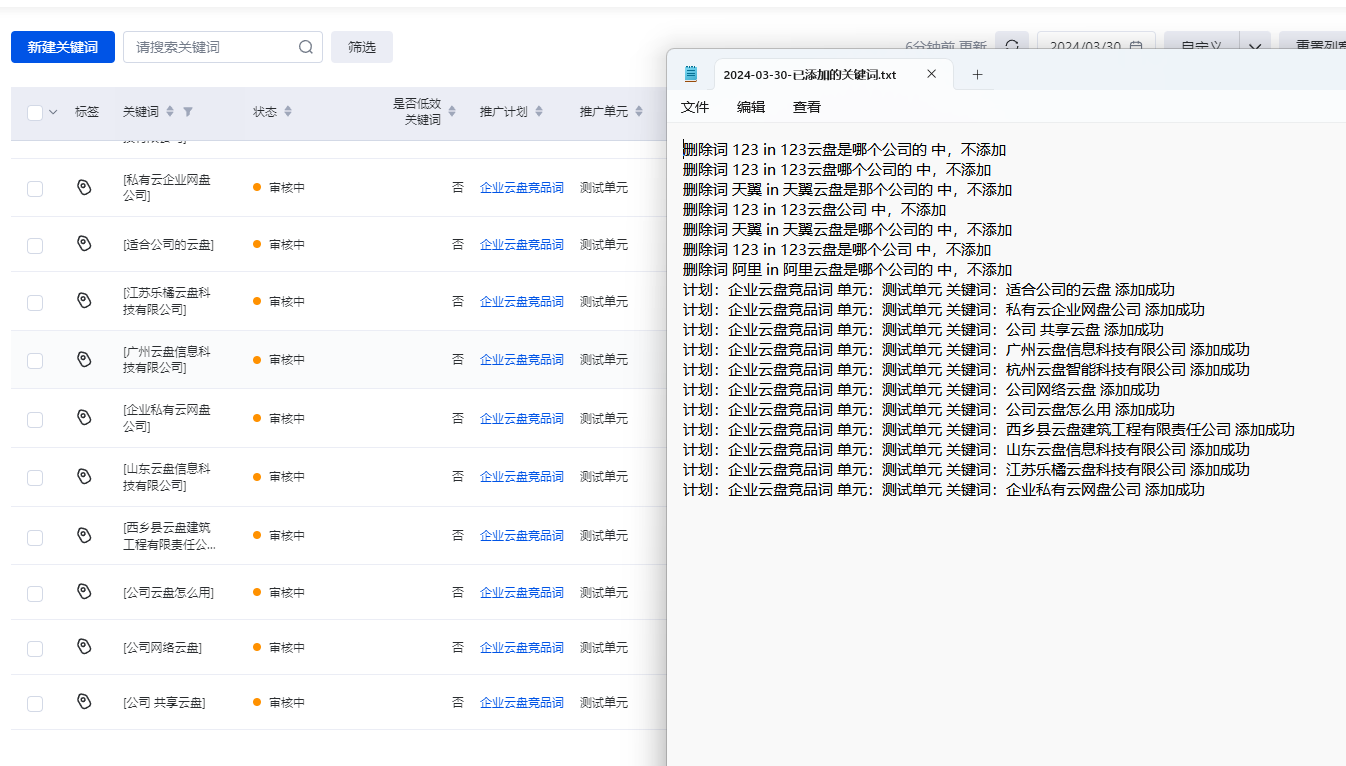Check the 适合公司的云盘 row checkbox
1346x766 pixels.
coord(35,245)
